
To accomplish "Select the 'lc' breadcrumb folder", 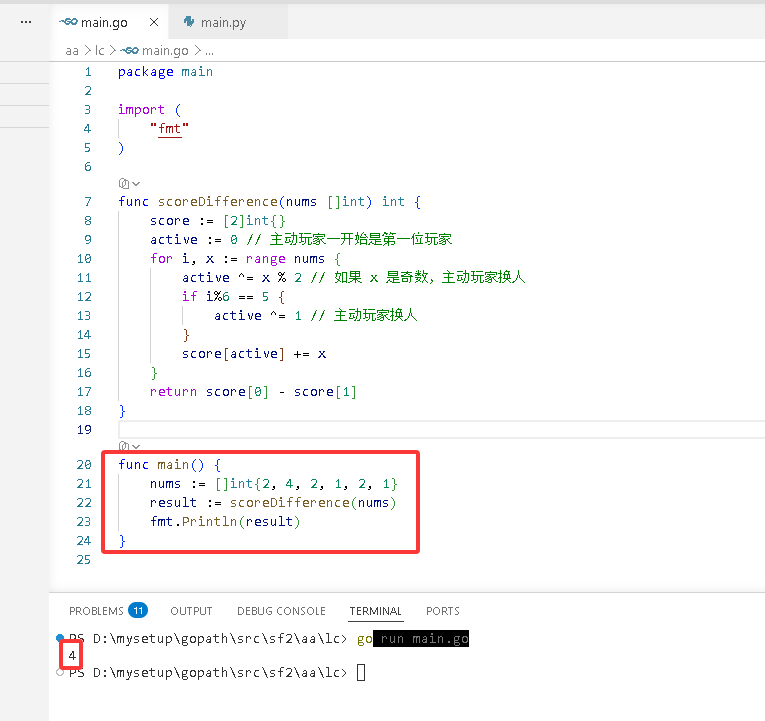I will 100,51.
